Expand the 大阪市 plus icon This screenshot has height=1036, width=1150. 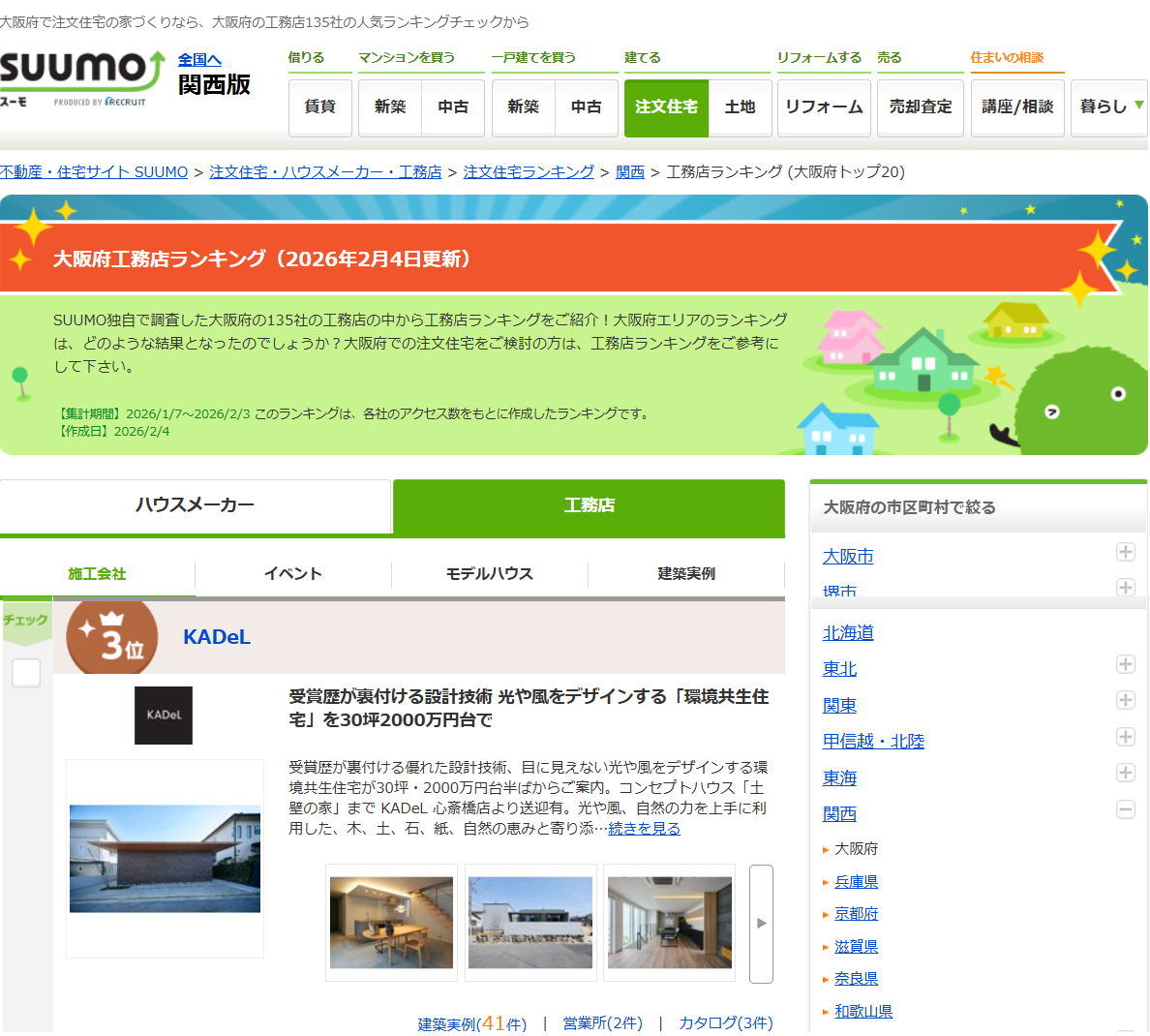(1125, 552)
